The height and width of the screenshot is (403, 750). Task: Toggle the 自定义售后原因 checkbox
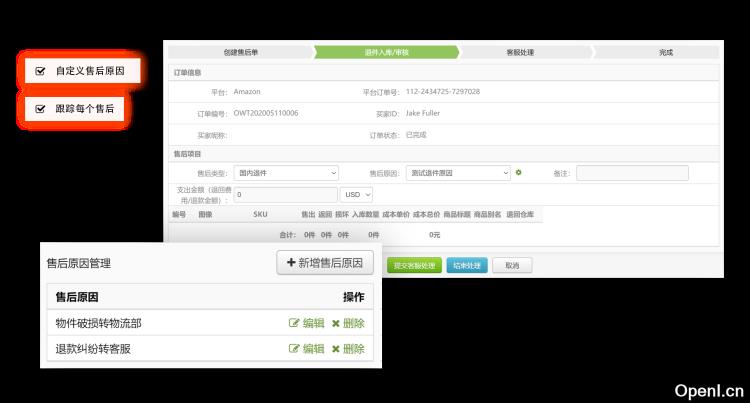41,71
